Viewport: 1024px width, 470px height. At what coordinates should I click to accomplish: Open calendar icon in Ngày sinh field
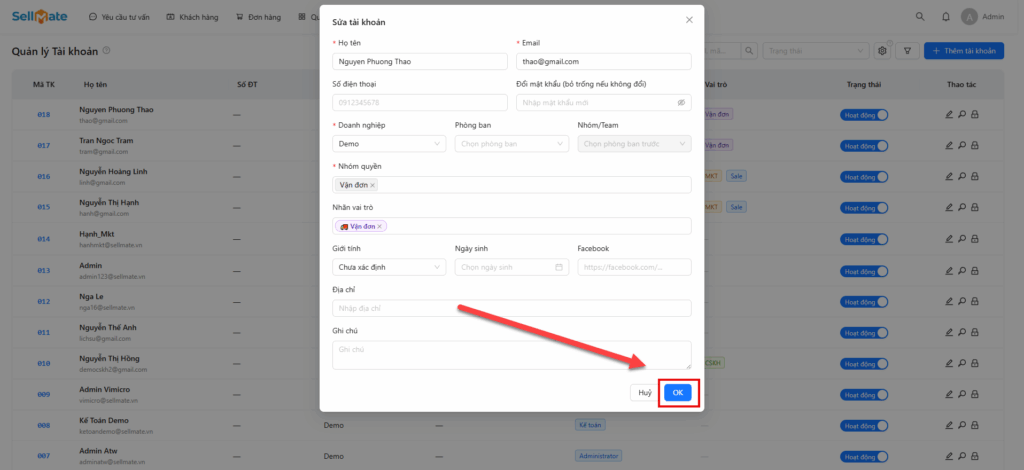point(558,267)
